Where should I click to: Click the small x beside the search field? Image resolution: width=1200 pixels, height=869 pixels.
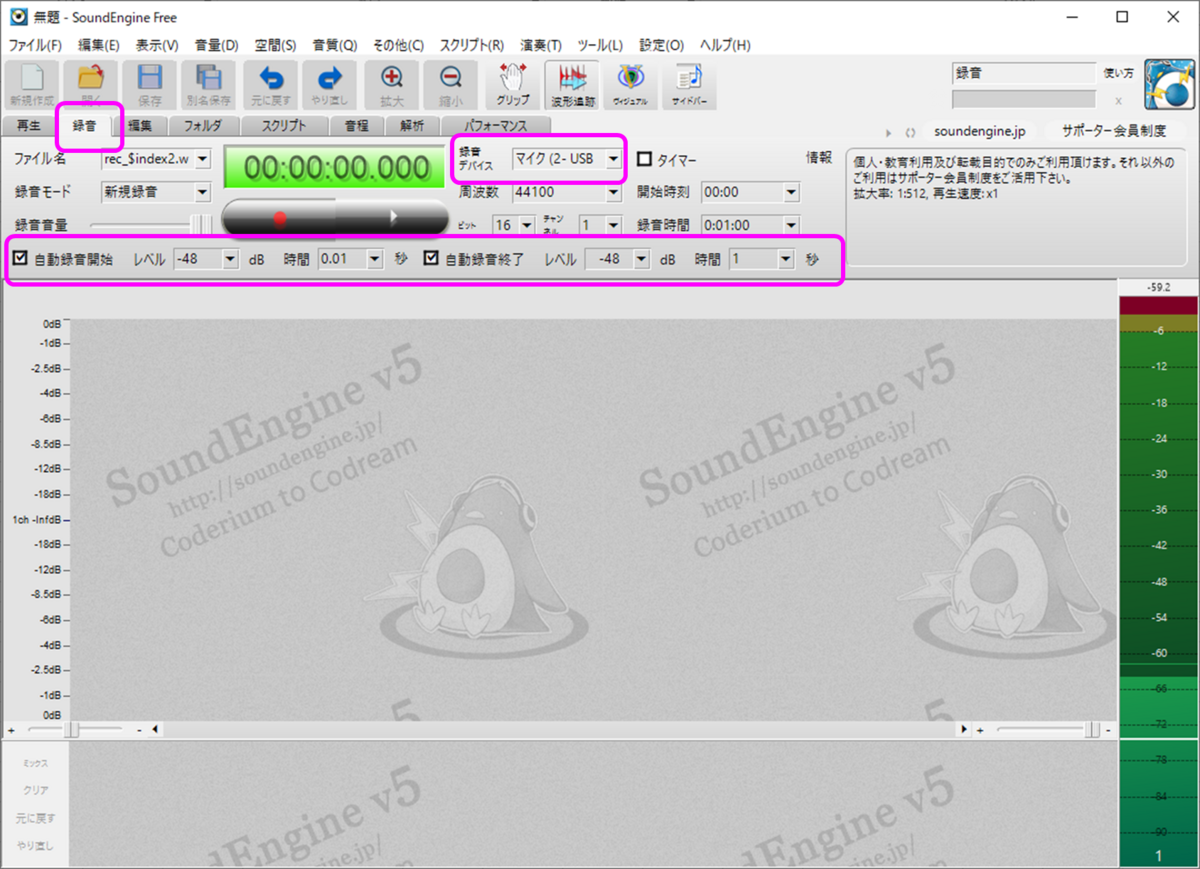coord(1118,101)
